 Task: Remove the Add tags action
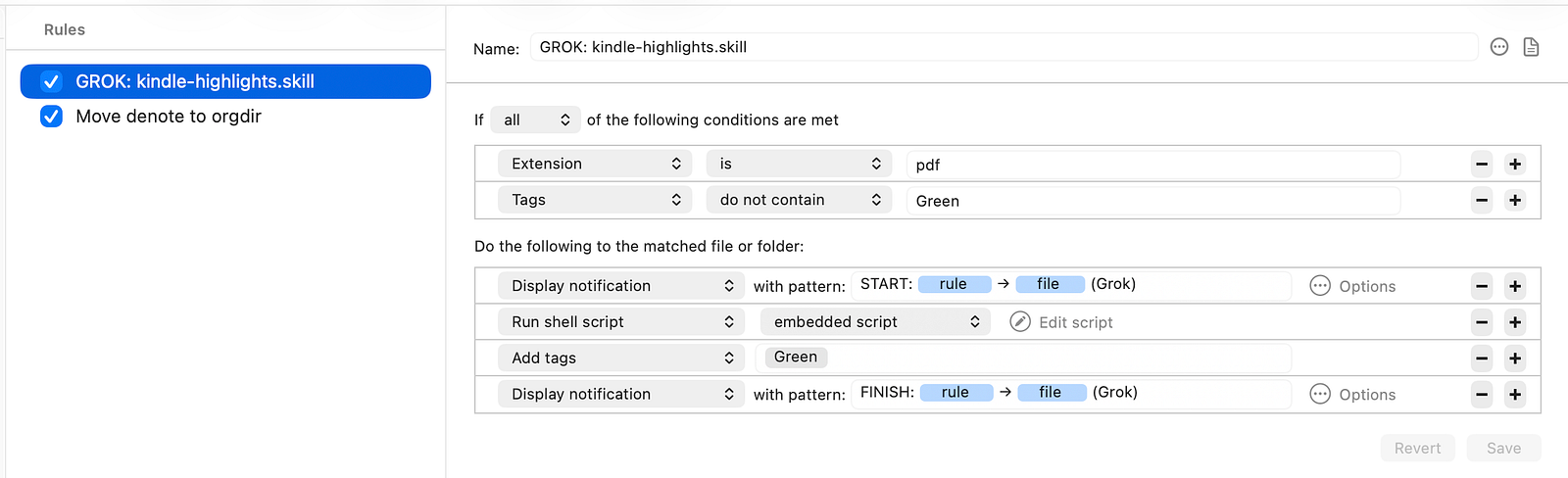pos(1482,358)
